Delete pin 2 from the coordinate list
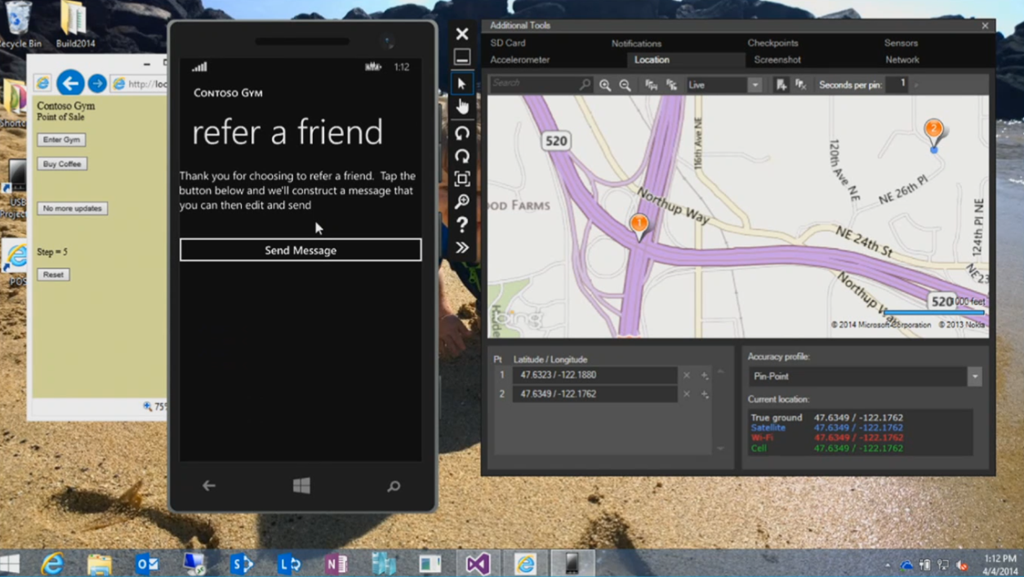Viewport: 1024px width, 577px height. pyautogui.click(x=686, y=394)
